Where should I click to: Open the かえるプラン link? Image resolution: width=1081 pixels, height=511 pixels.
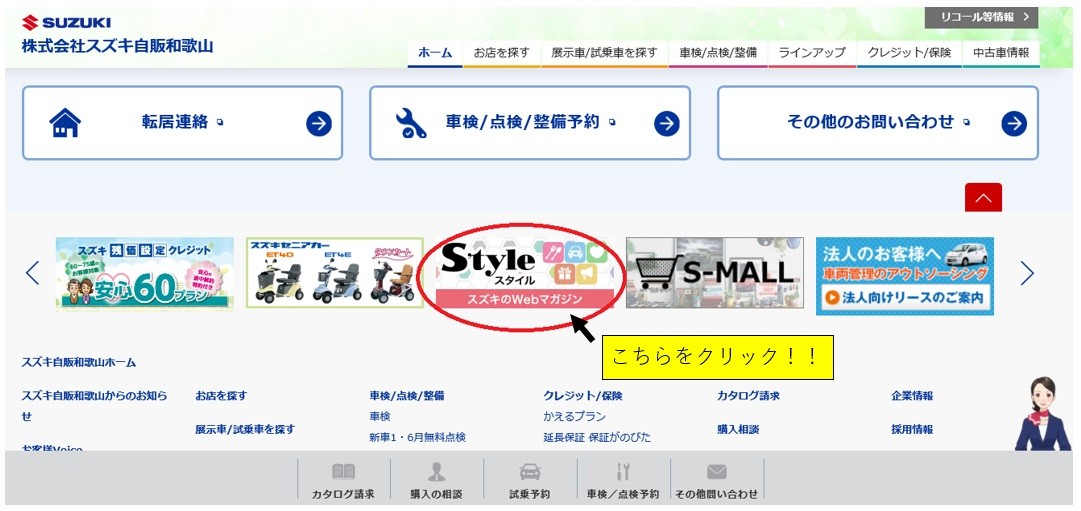574,417
